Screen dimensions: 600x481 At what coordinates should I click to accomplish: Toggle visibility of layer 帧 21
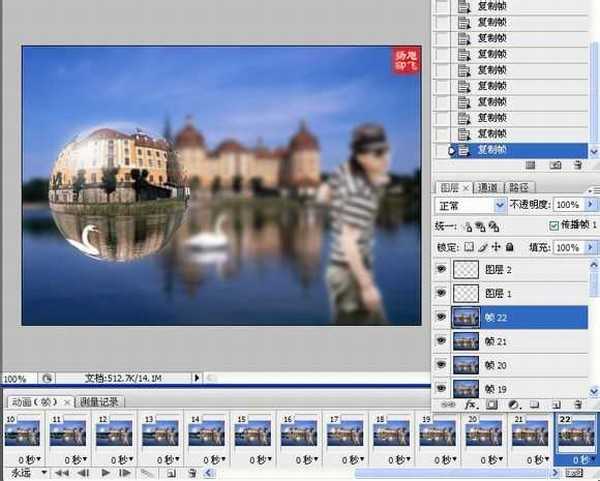click(442, 342)
